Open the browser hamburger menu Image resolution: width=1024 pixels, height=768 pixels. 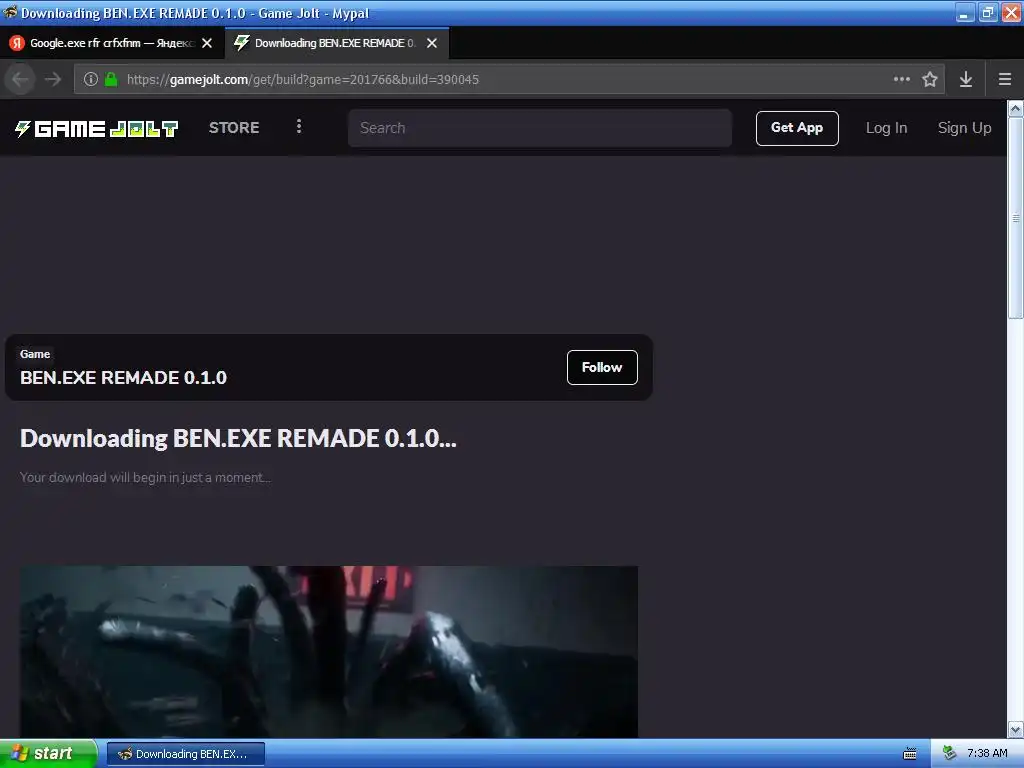pyautogui.click(x=1005, y=79)
